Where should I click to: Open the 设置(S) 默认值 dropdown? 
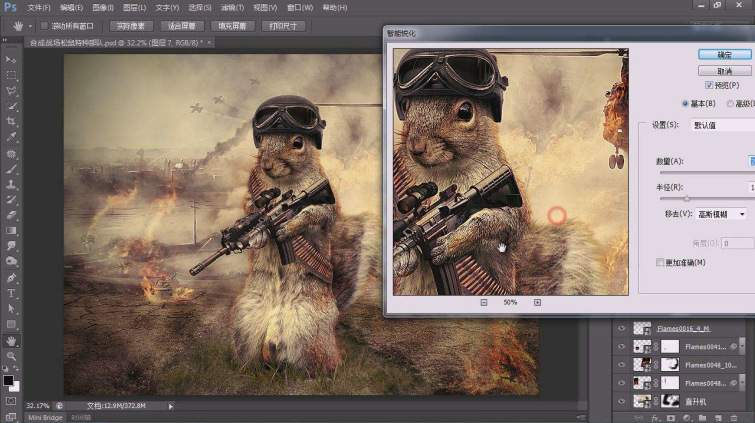[x=723, y=125]
